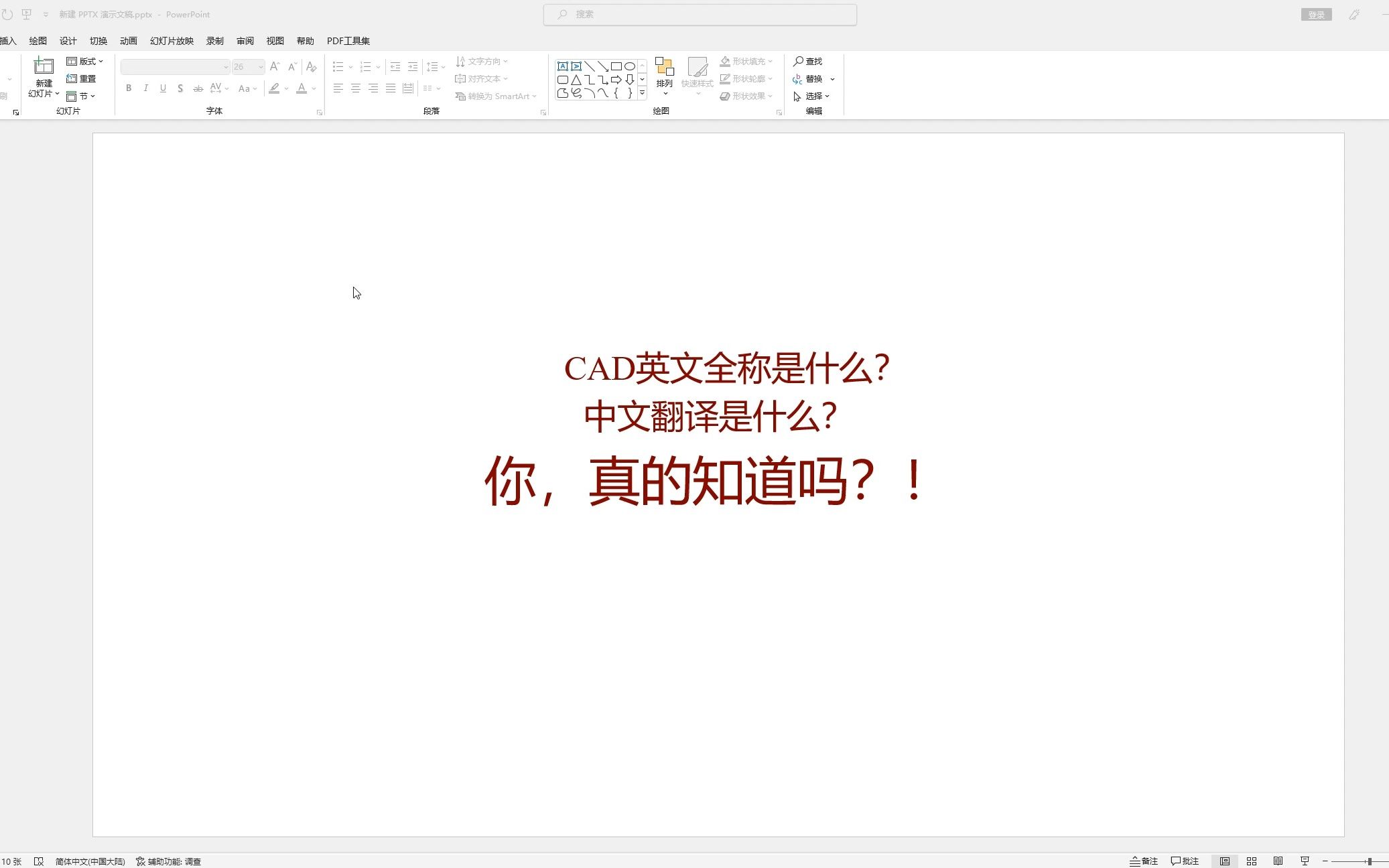Viewport: 1389px width, 868px height.
Task: Open the Review (审阅) tab
Action: click(245, 41)
